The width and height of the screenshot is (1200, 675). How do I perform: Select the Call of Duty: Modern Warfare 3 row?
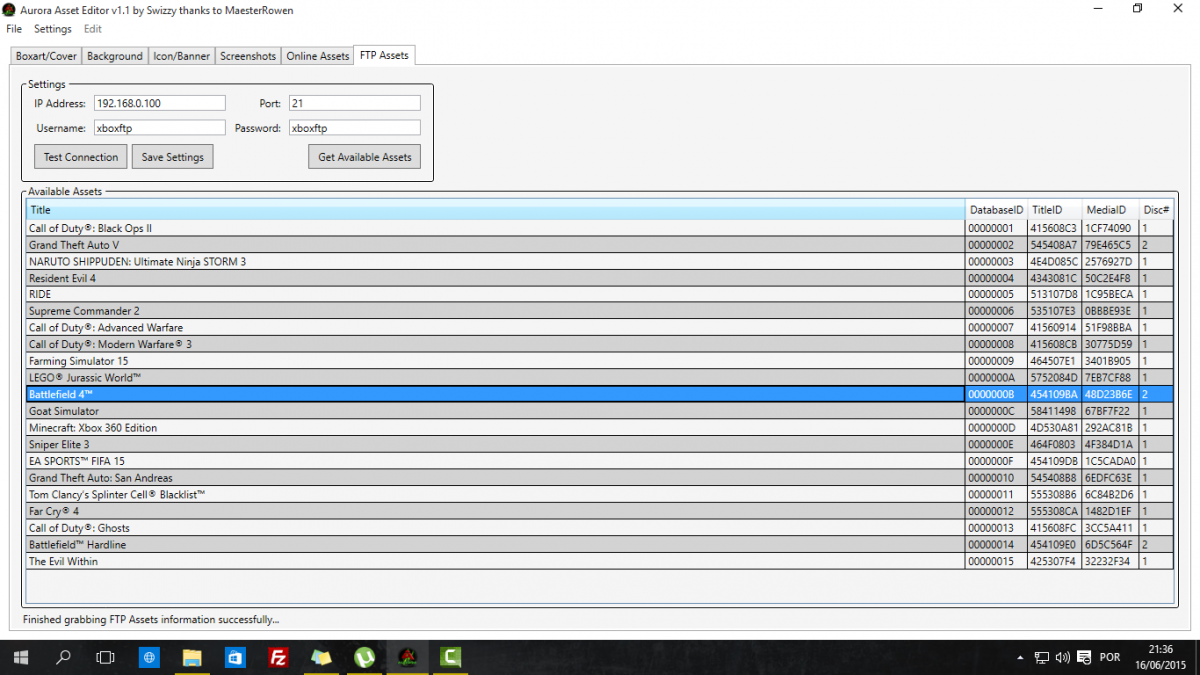(x=600, y=345)
